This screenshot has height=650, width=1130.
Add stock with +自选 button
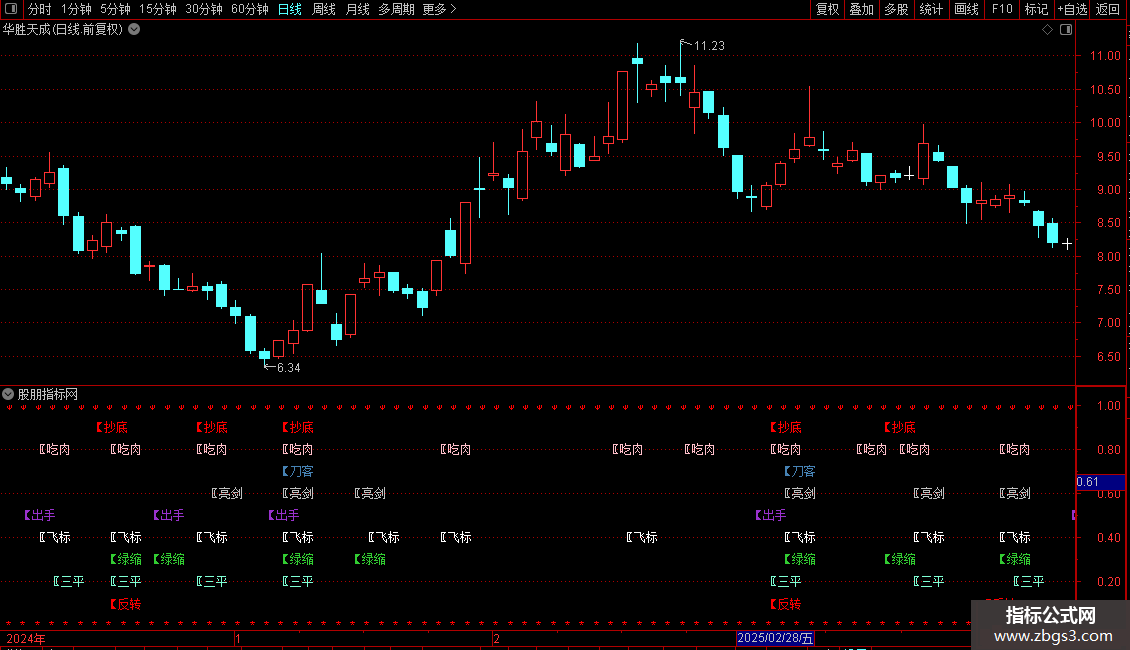pyautogui.click(x=1072, y=9)
